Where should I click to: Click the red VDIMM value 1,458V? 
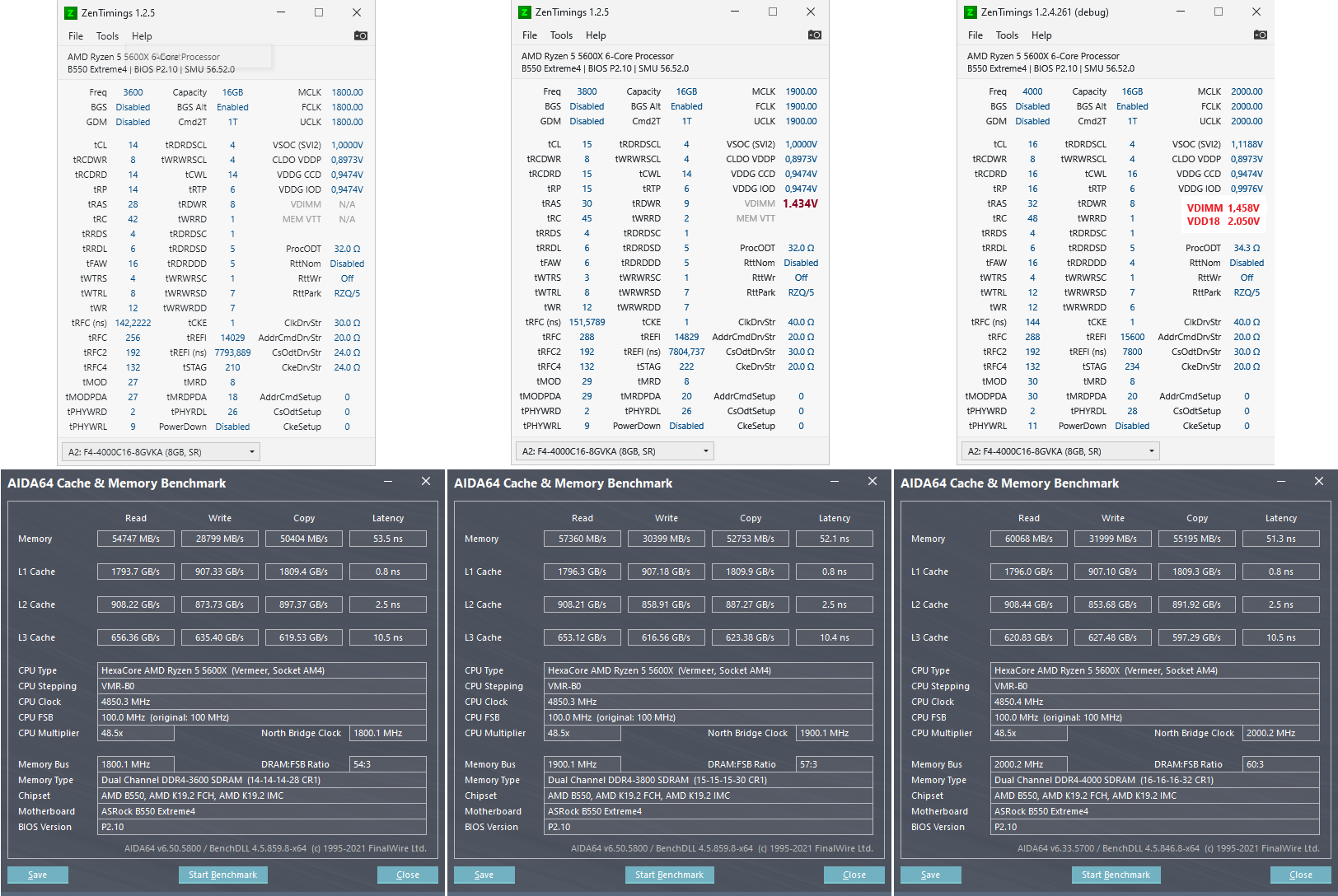coord(1244,208)
